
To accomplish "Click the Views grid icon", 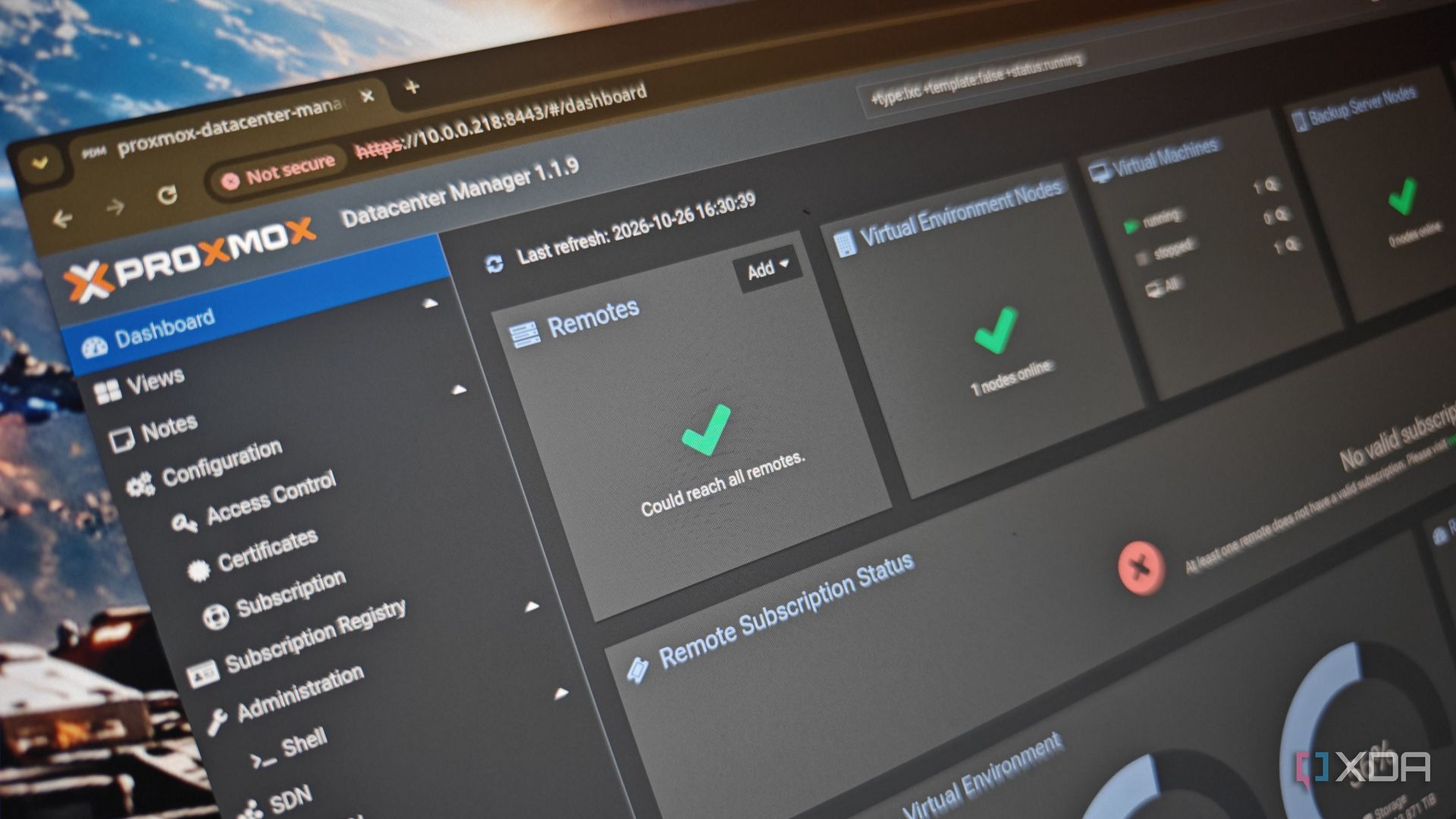I will [x=108, y=392].
